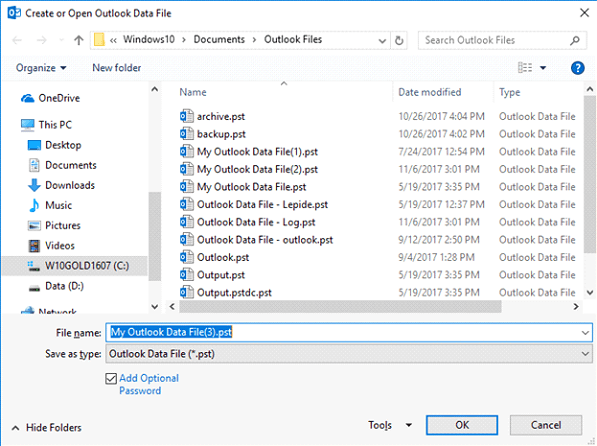Expand address bar history chevron
This screenshot has width=597, height=446.
pyautogui.click(x=382, y=41)
